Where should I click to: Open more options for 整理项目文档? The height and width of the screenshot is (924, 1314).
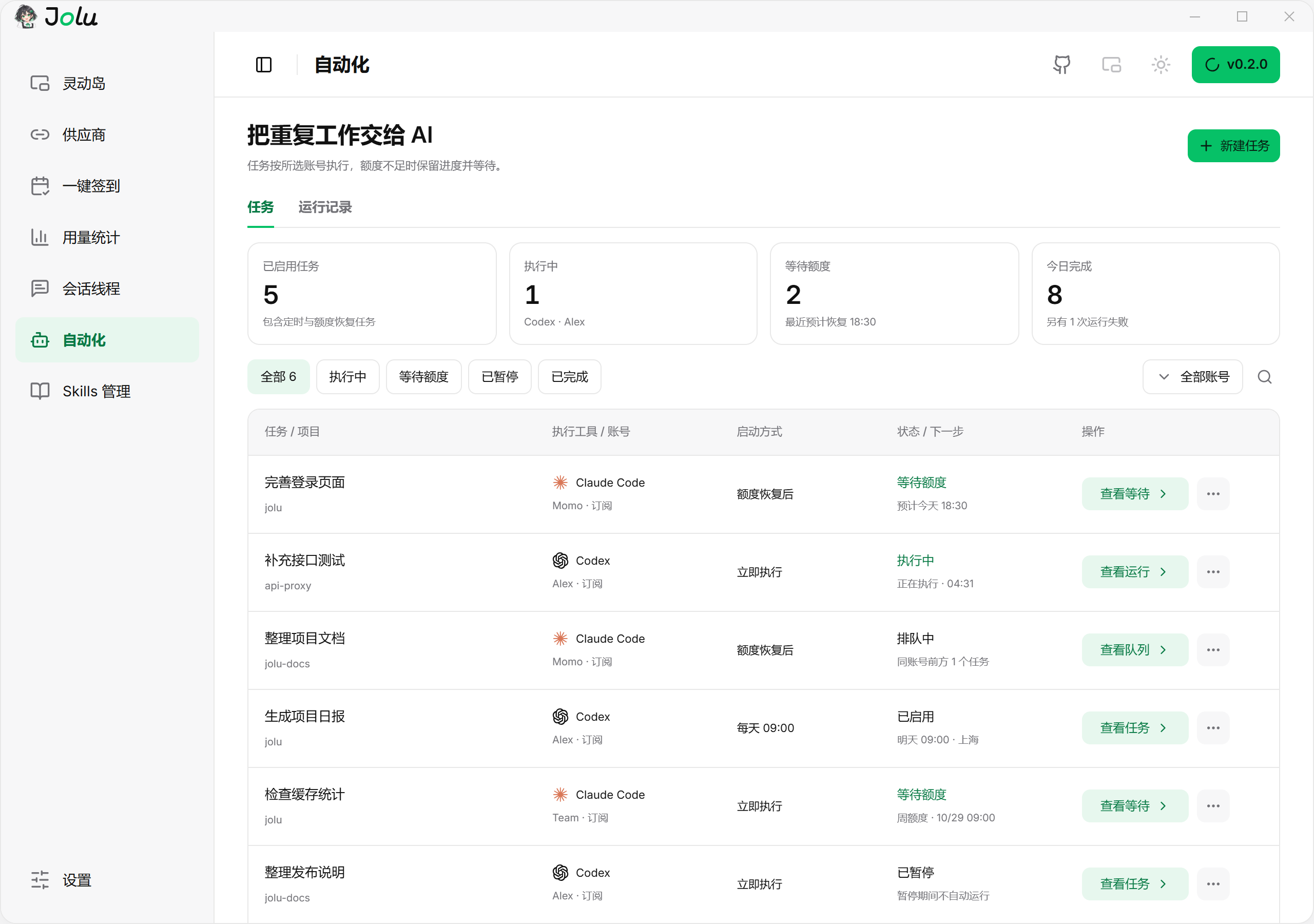(1213, 650)
